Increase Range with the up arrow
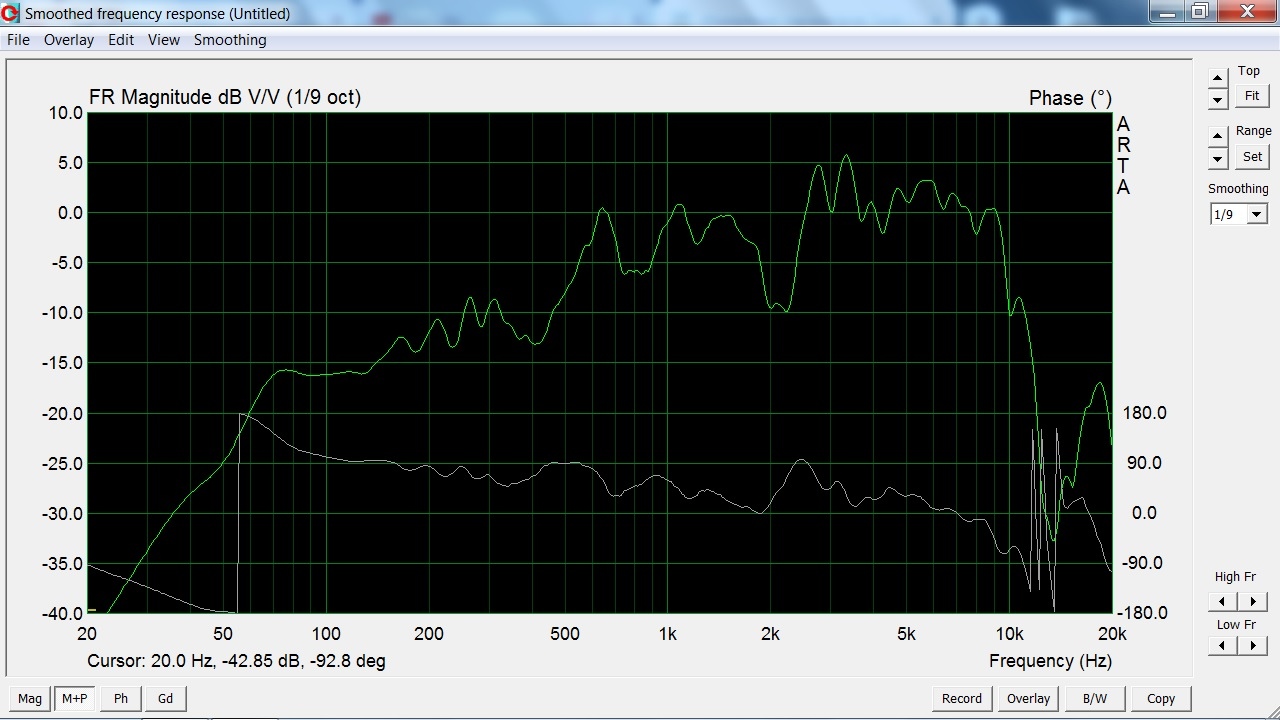Screen dimensions: 1280x720 (1217, 136)
